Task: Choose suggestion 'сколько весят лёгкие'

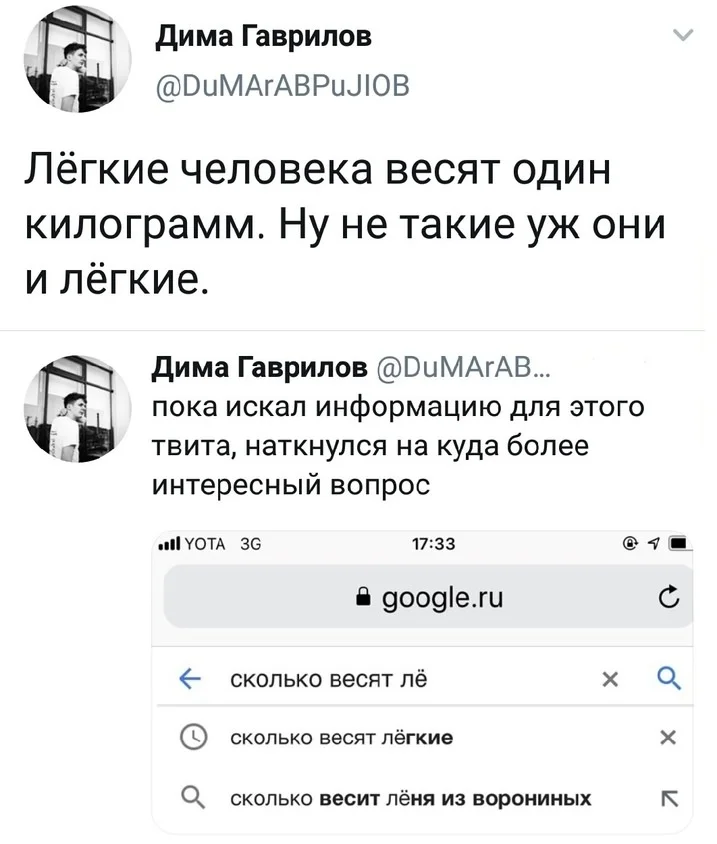Action: click(x=341, y=737)
